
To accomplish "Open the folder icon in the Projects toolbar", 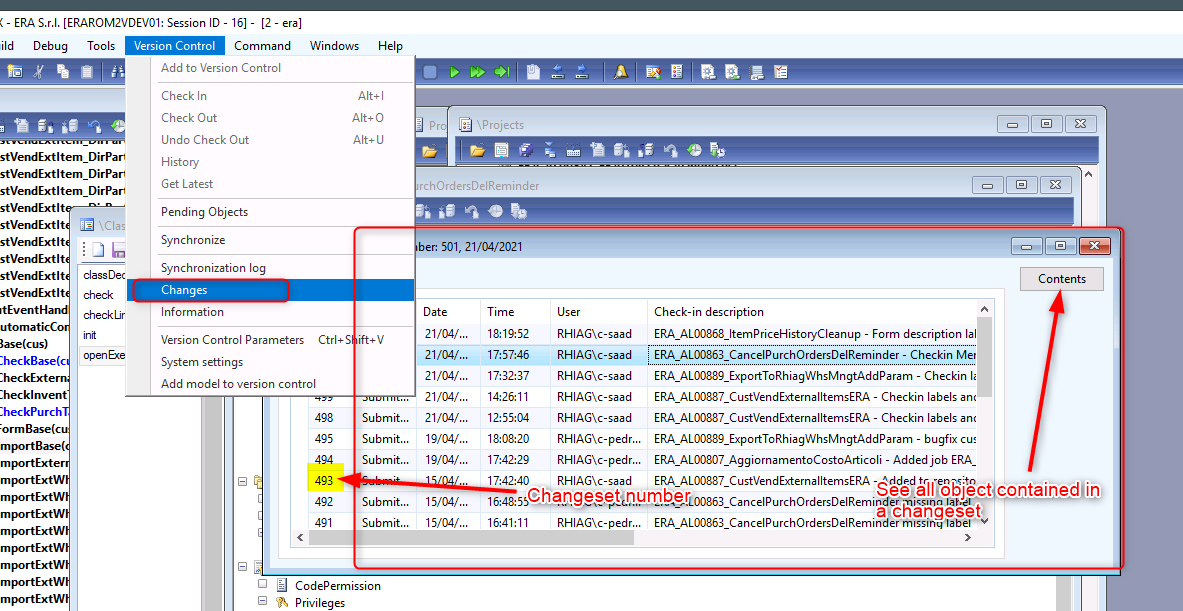I will tap(477, 149).
